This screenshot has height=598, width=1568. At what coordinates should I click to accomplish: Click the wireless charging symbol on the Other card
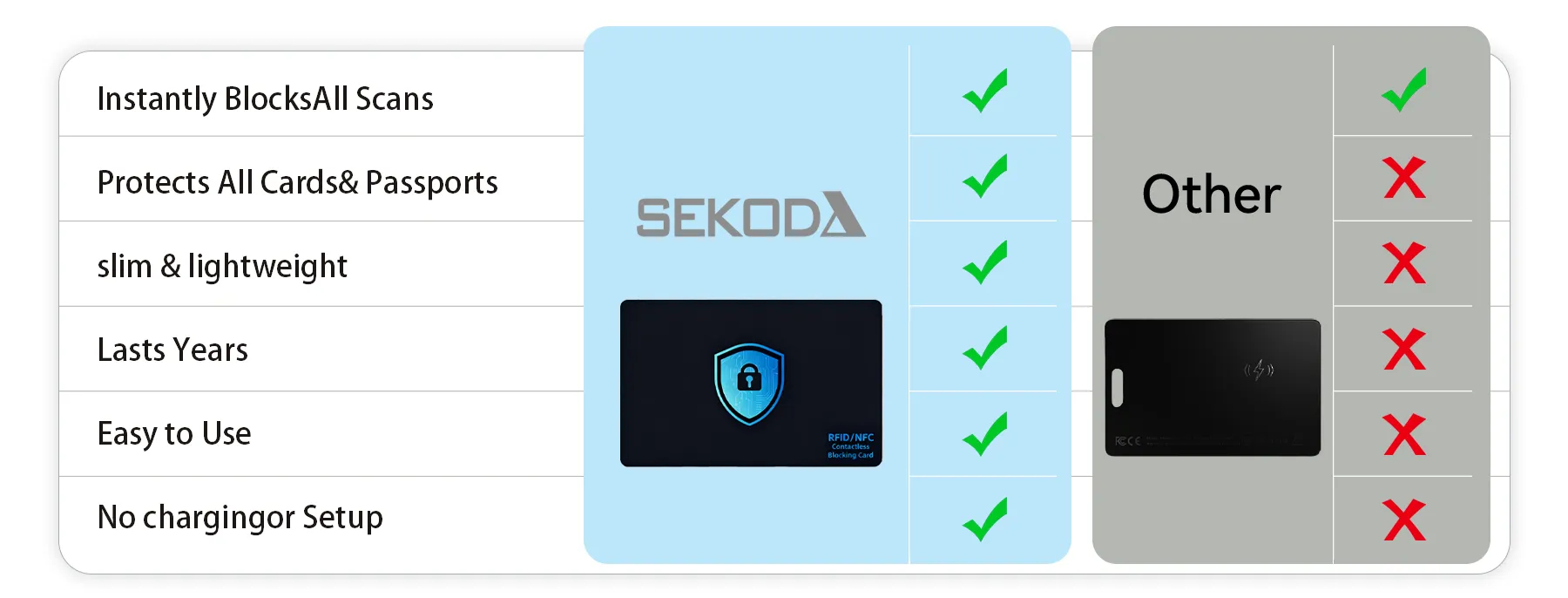[x=1259, y=370]
